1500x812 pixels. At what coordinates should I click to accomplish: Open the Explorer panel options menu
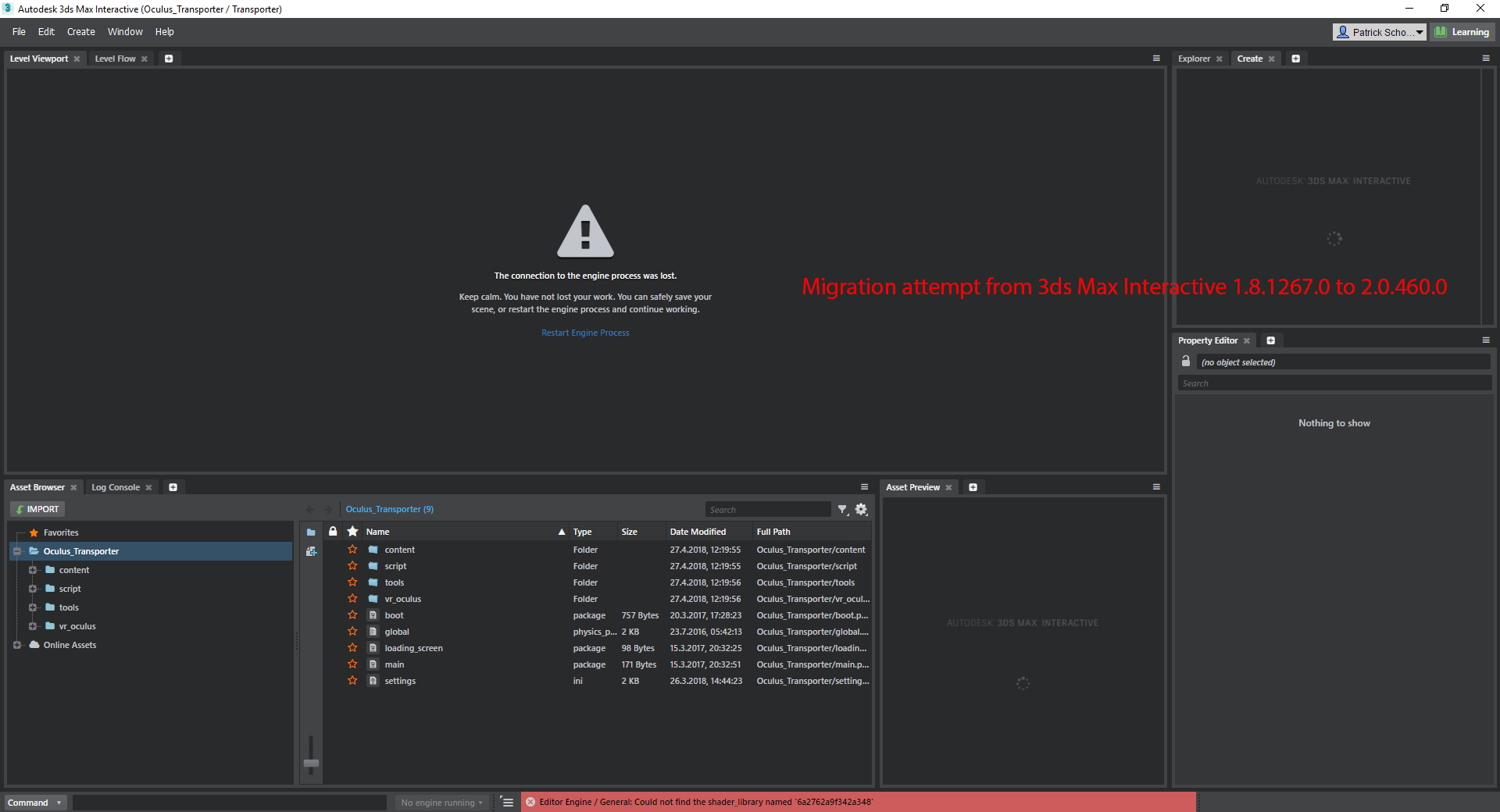click(1486, 59)
